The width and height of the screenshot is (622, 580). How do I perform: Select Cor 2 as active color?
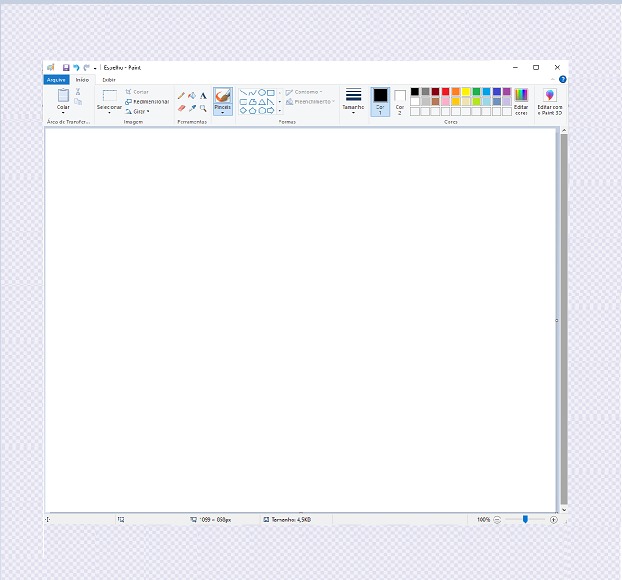pos(400,100)
